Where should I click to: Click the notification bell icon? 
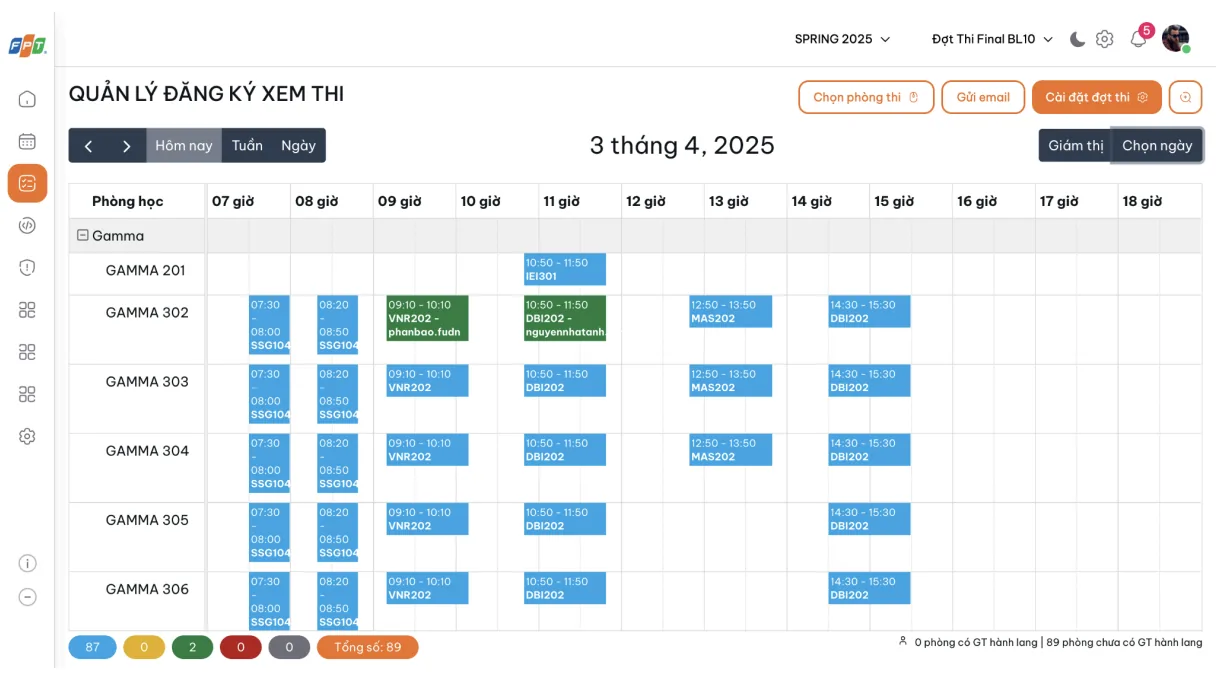tap(1138, 39)
